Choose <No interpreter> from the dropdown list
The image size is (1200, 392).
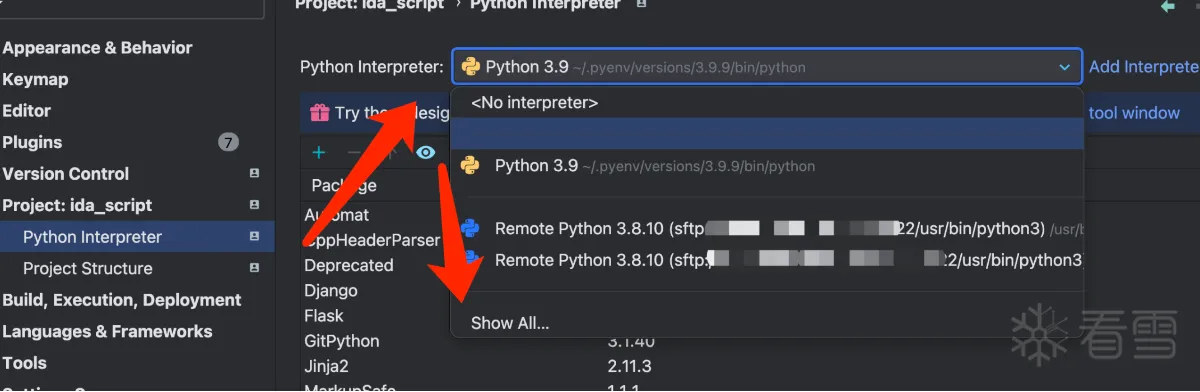coord(767,103)
